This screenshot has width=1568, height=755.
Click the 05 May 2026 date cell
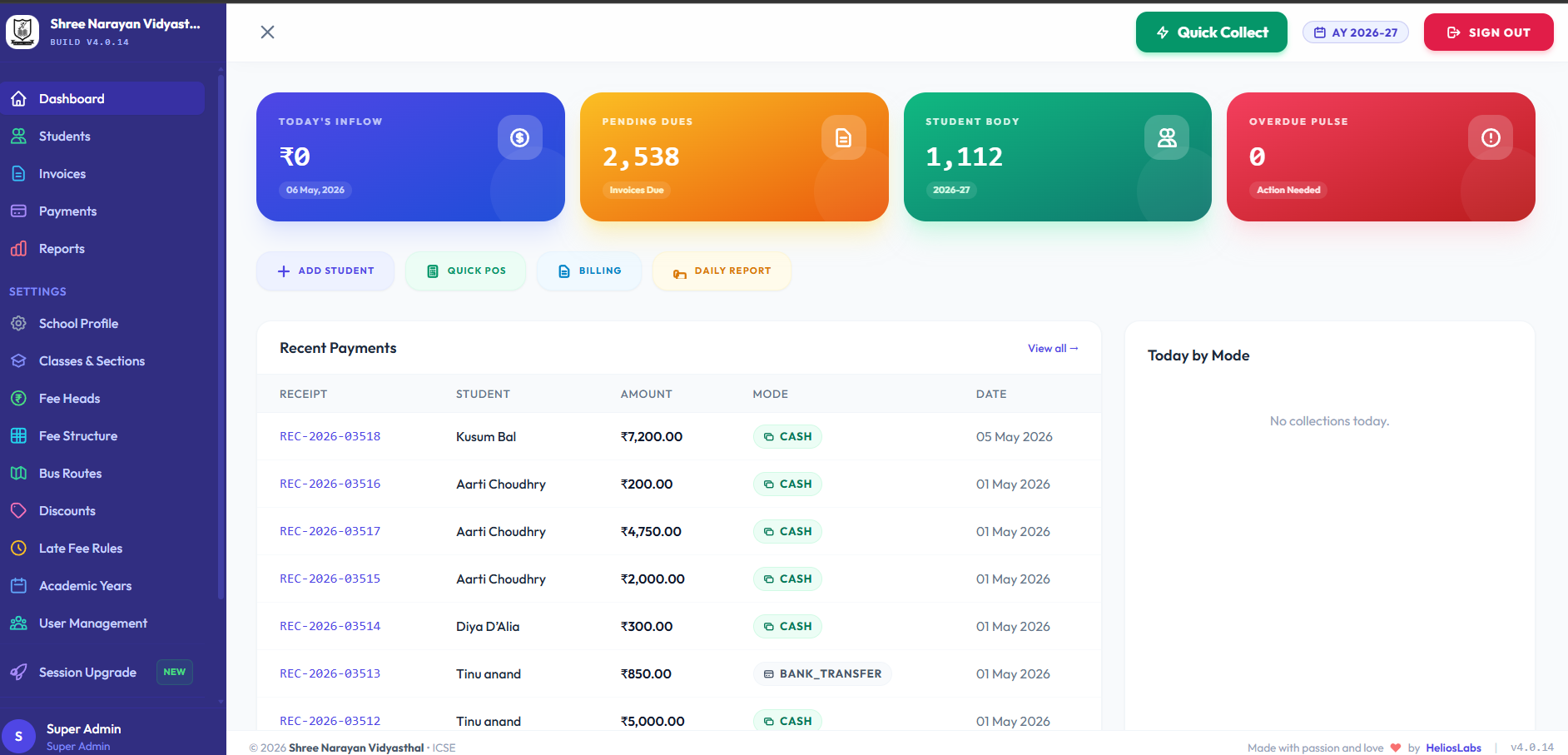pyautogui.click(x=1014, y=436)
